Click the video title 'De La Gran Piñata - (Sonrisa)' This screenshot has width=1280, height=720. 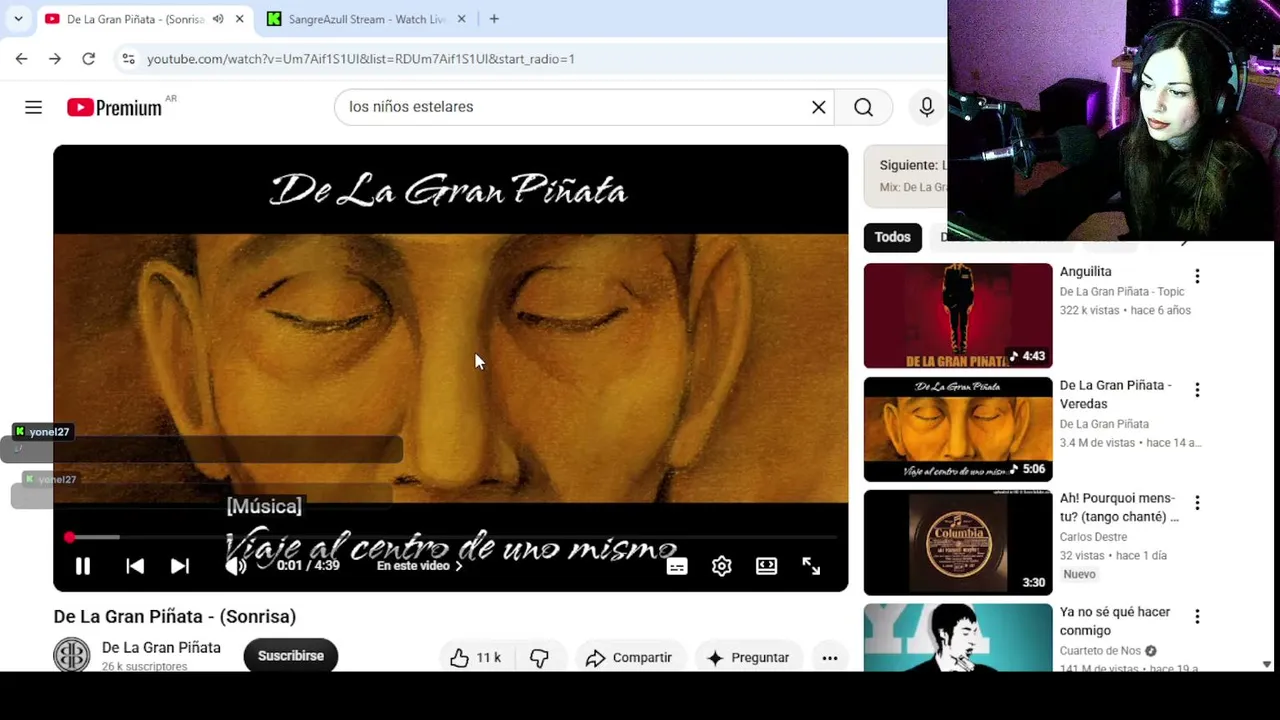(175, 617)
